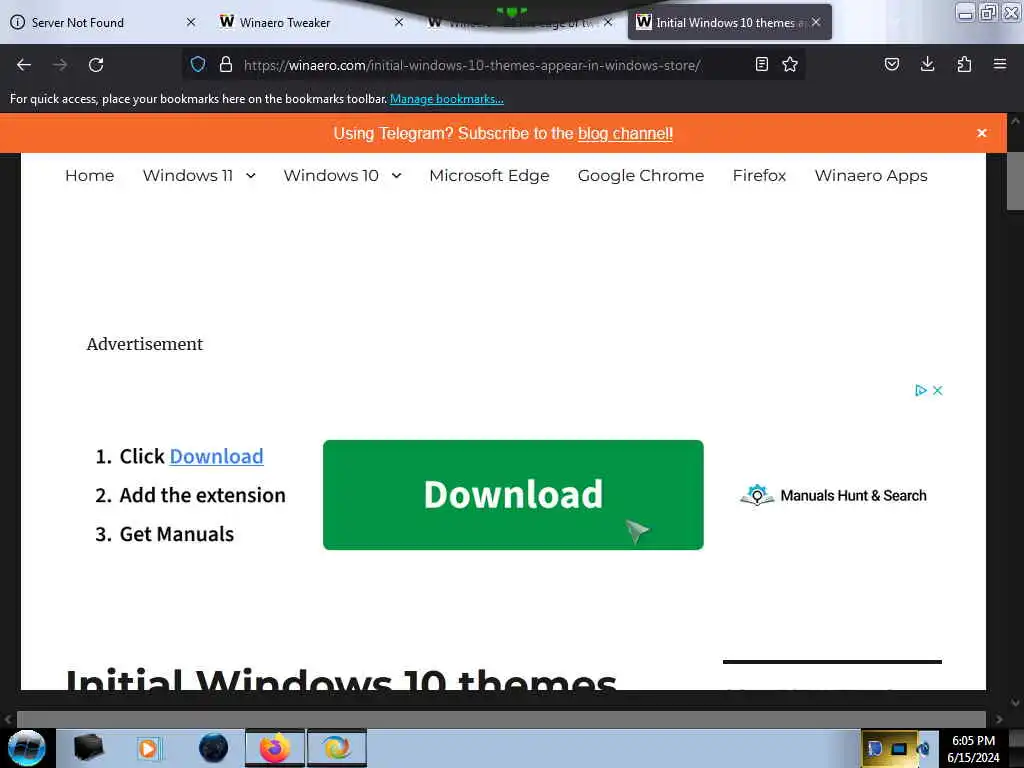This screenshot has width=1024, height=768.
Task: Click the vertical page scrollbar thumb
Action: 1015,182
